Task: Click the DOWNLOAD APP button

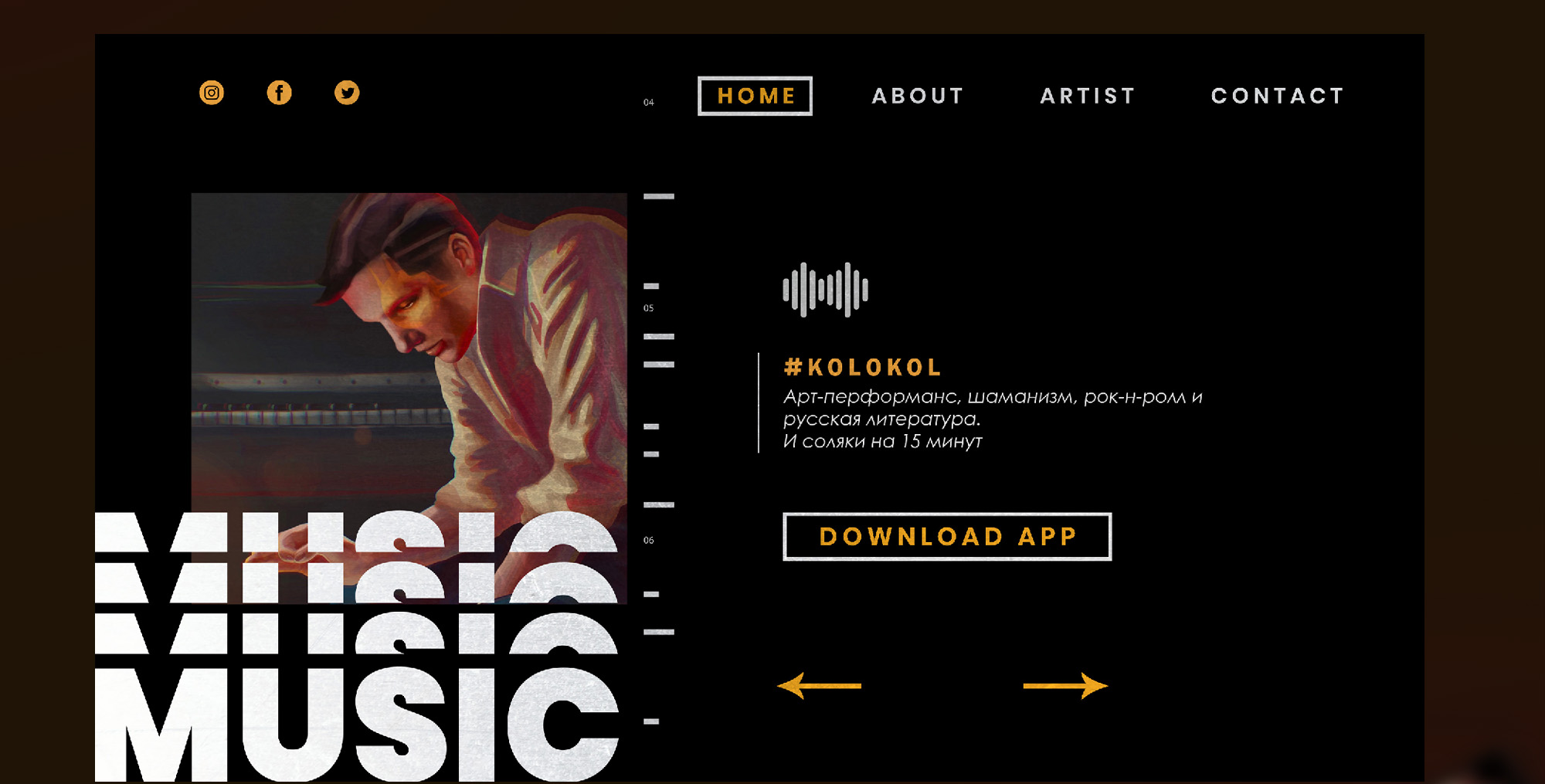Action: 947,536
